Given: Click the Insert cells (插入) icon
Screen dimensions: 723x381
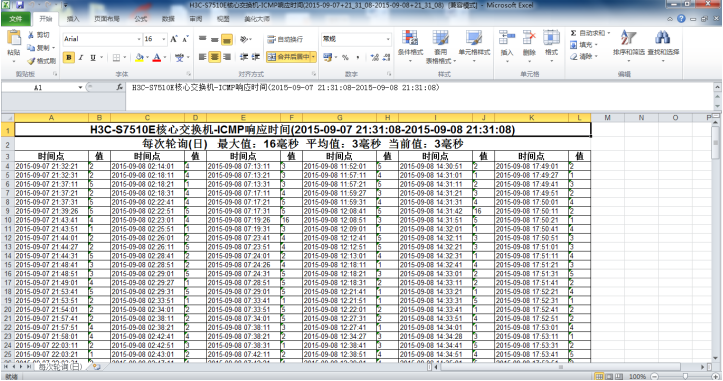Looking at the screenshot, I should coord(507,38).
